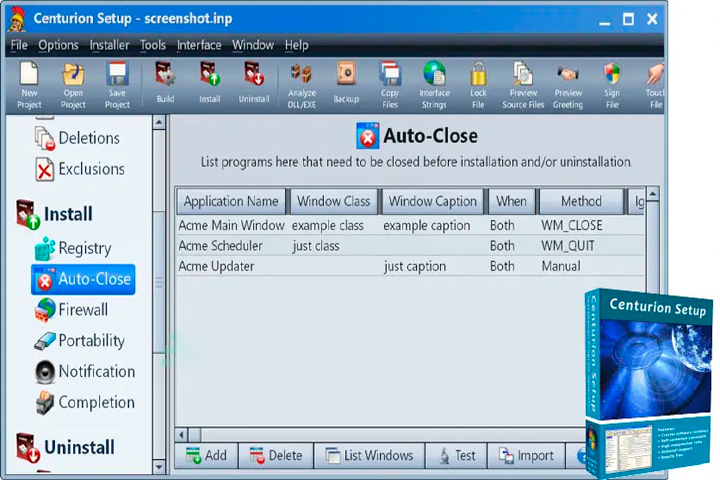Sort by Application Name column header
720x480 pixels.
point(231,201)
